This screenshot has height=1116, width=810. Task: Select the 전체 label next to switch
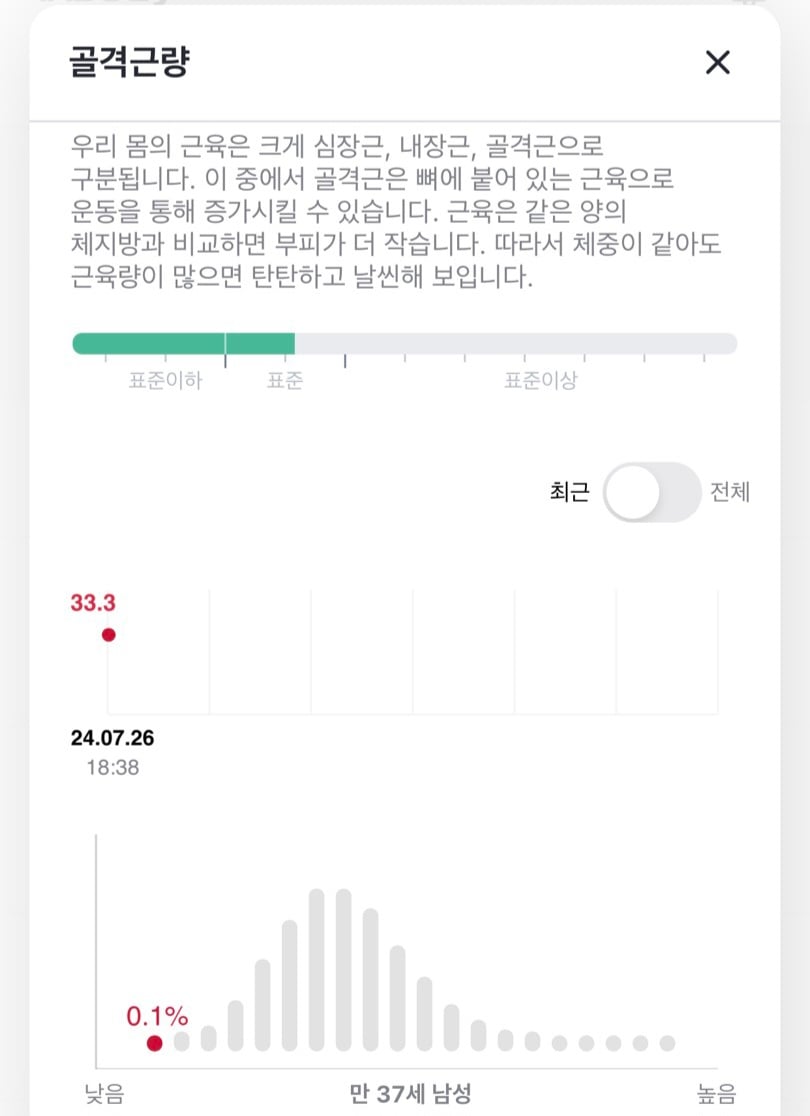(x=730, y=492)
